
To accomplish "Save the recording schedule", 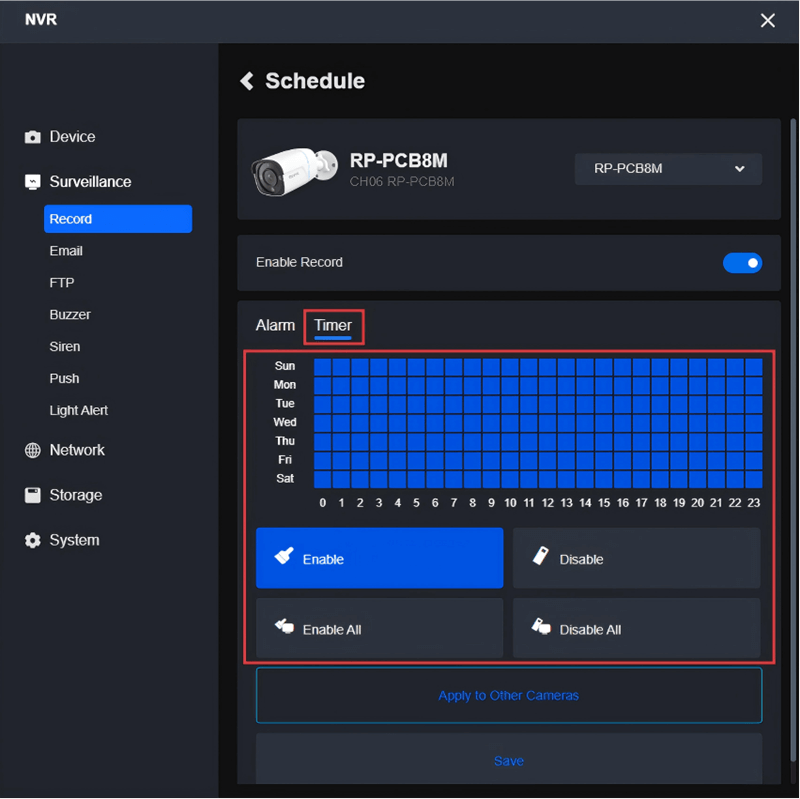I will point(509,759).
